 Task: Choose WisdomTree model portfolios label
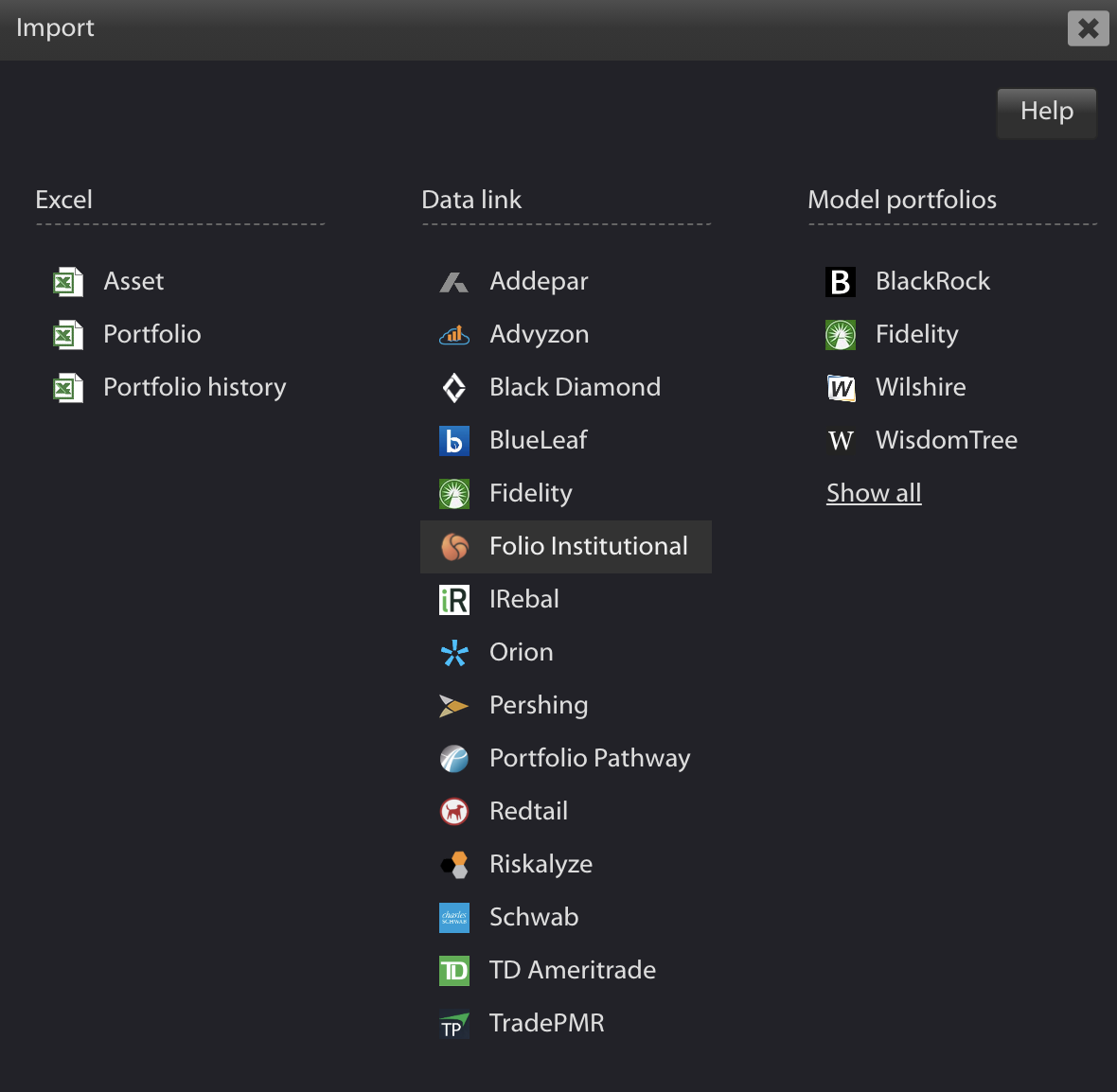[x=946, y=440]
